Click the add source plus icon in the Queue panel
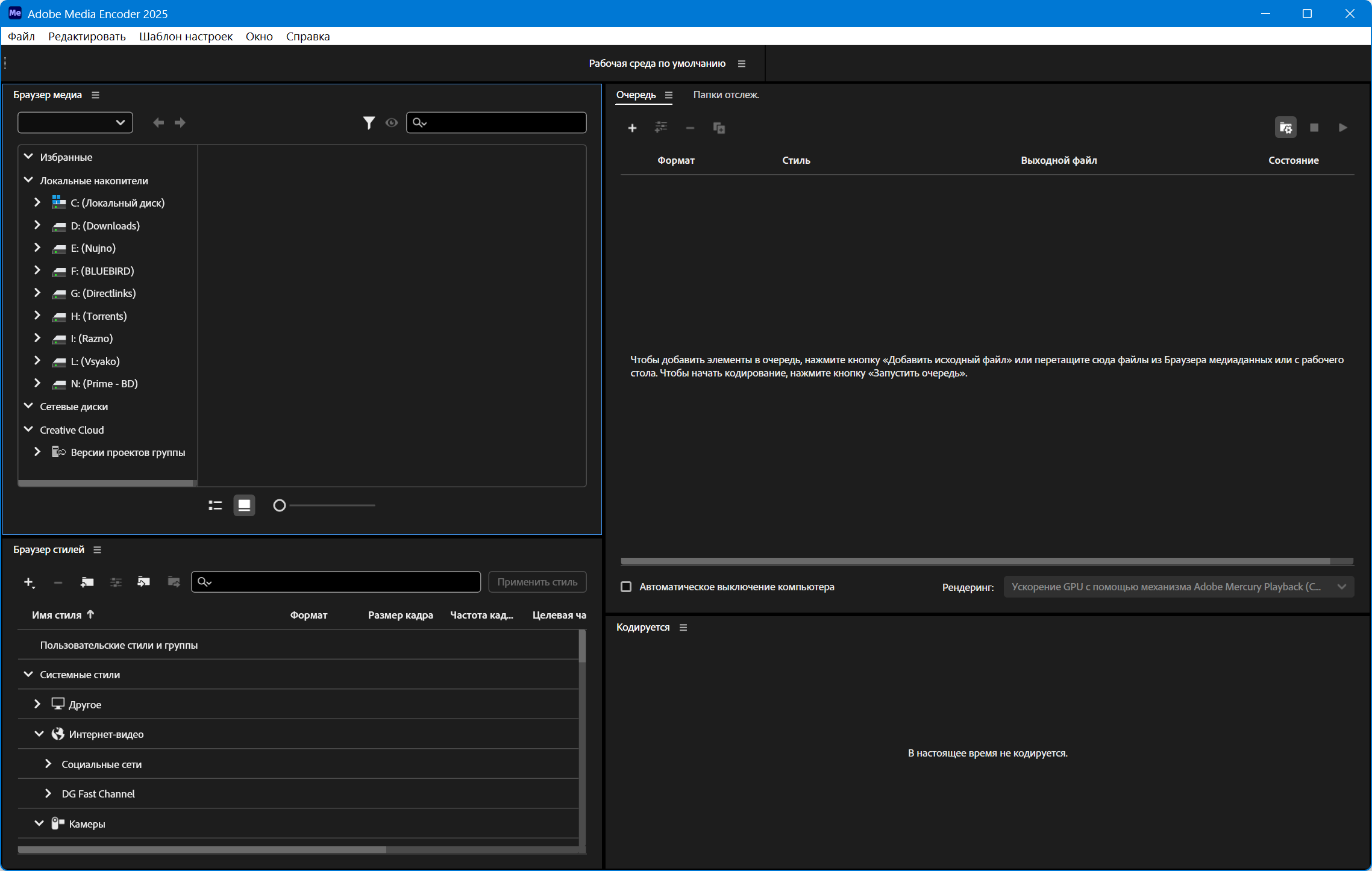The height and width of the screenshot is (871, 1372). pyautogui.click(x=632, y=128)
